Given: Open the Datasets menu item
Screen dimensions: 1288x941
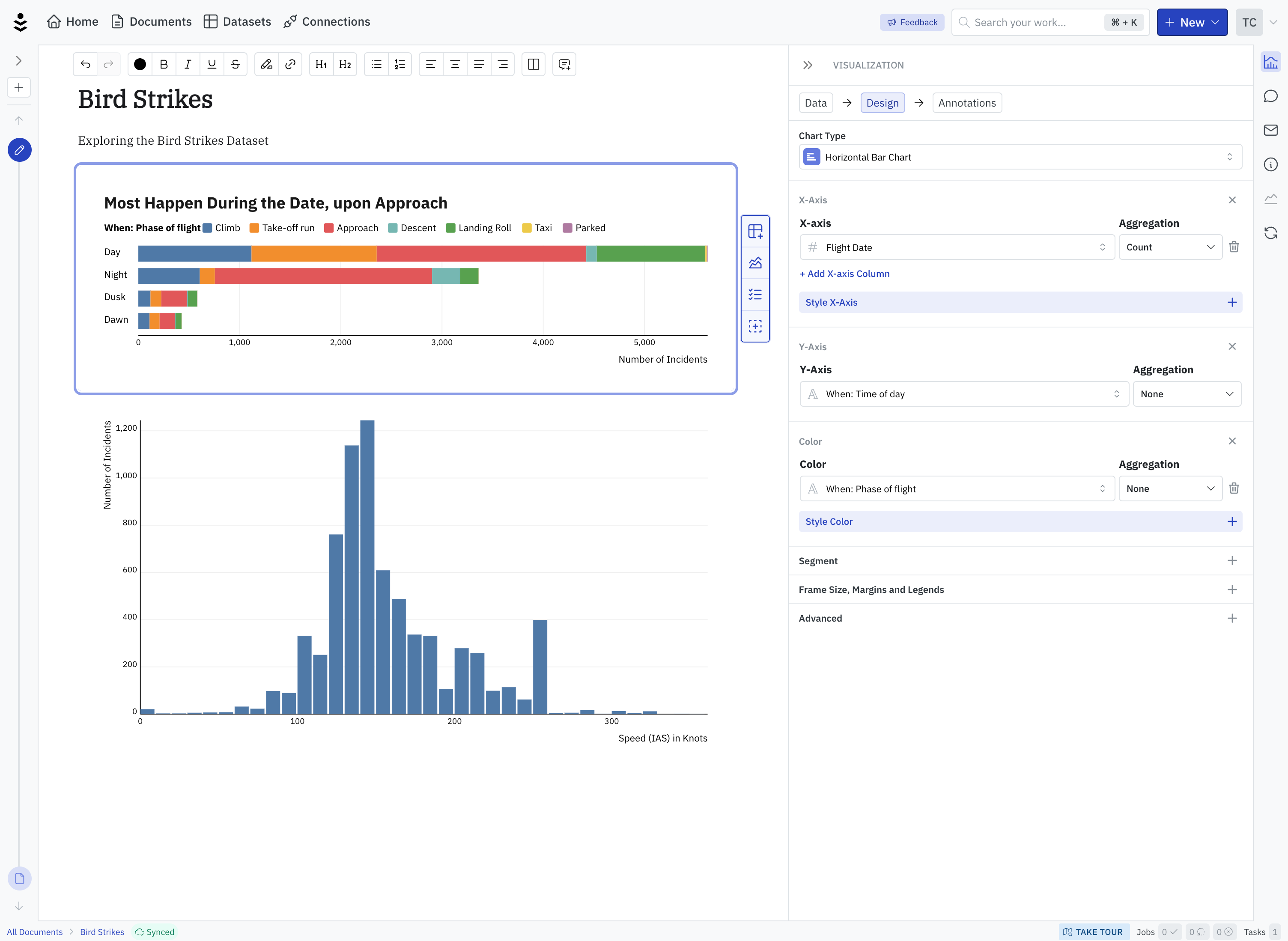Looking at the screenshot, I should (x=238, y=22).
